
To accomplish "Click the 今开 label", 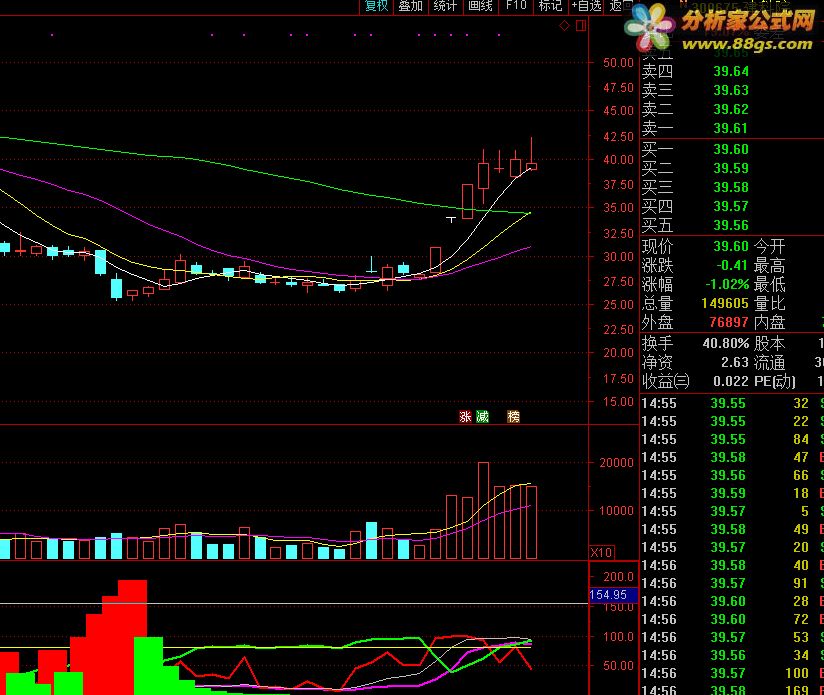I will point(769,246).
